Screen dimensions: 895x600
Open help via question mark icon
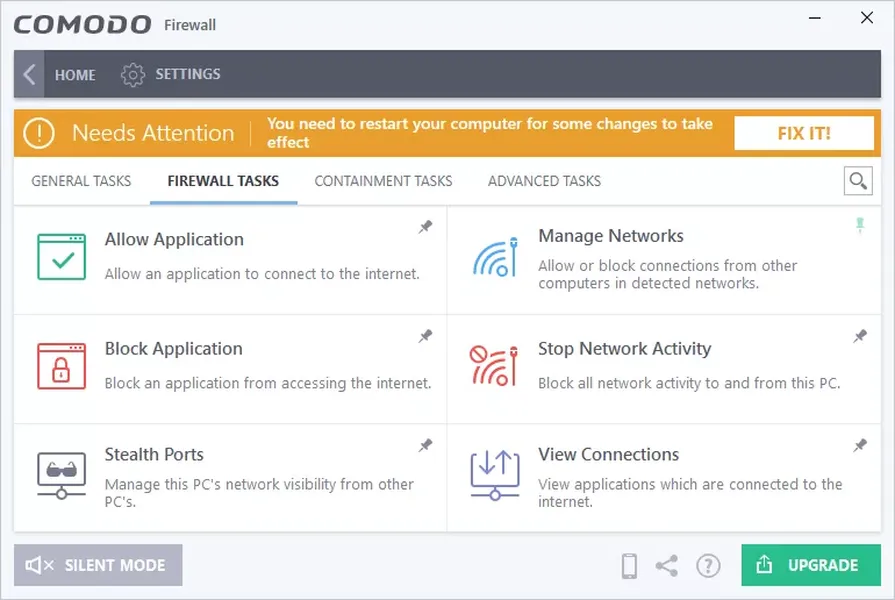click(x=708, y=566)
